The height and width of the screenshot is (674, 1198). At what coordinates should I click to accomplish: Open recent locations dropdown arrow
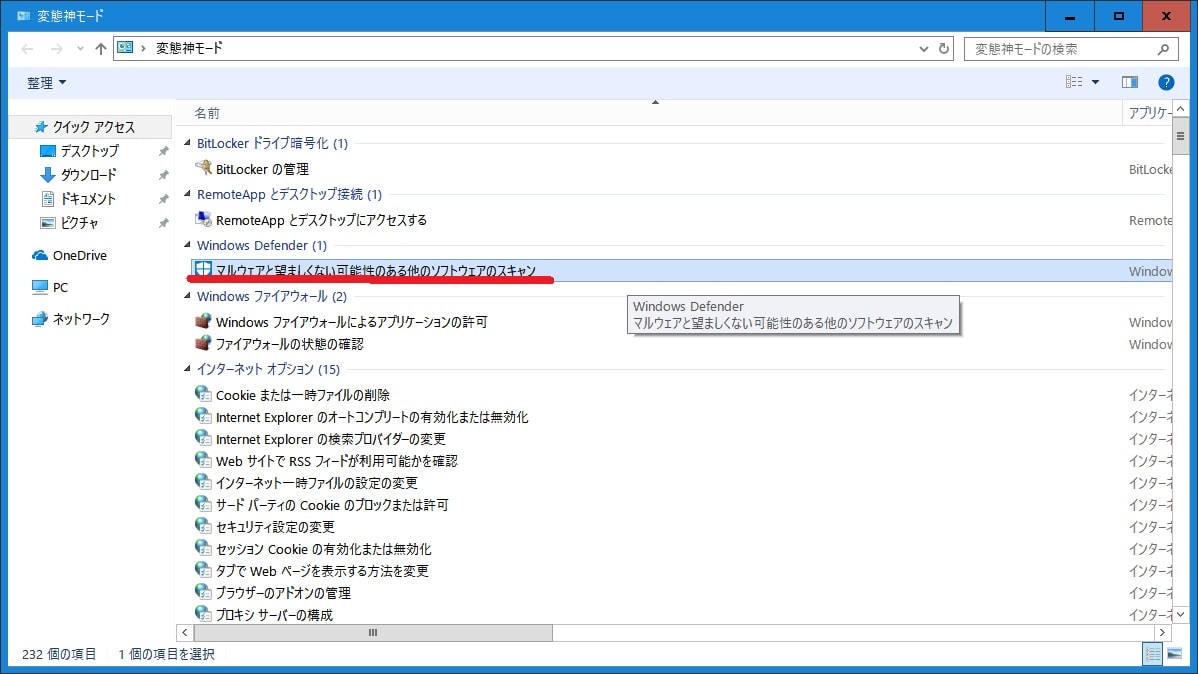point(80,49)
